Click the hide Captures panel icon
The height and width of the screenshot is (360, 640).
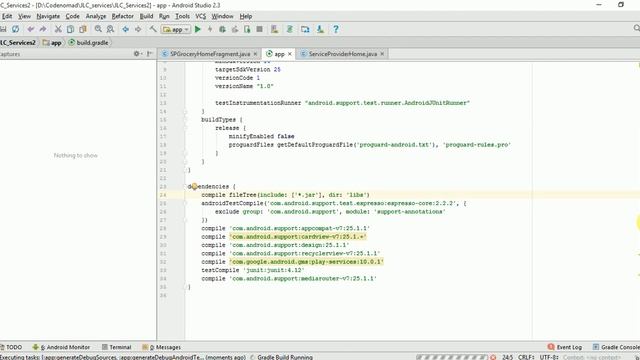[149, 53]
